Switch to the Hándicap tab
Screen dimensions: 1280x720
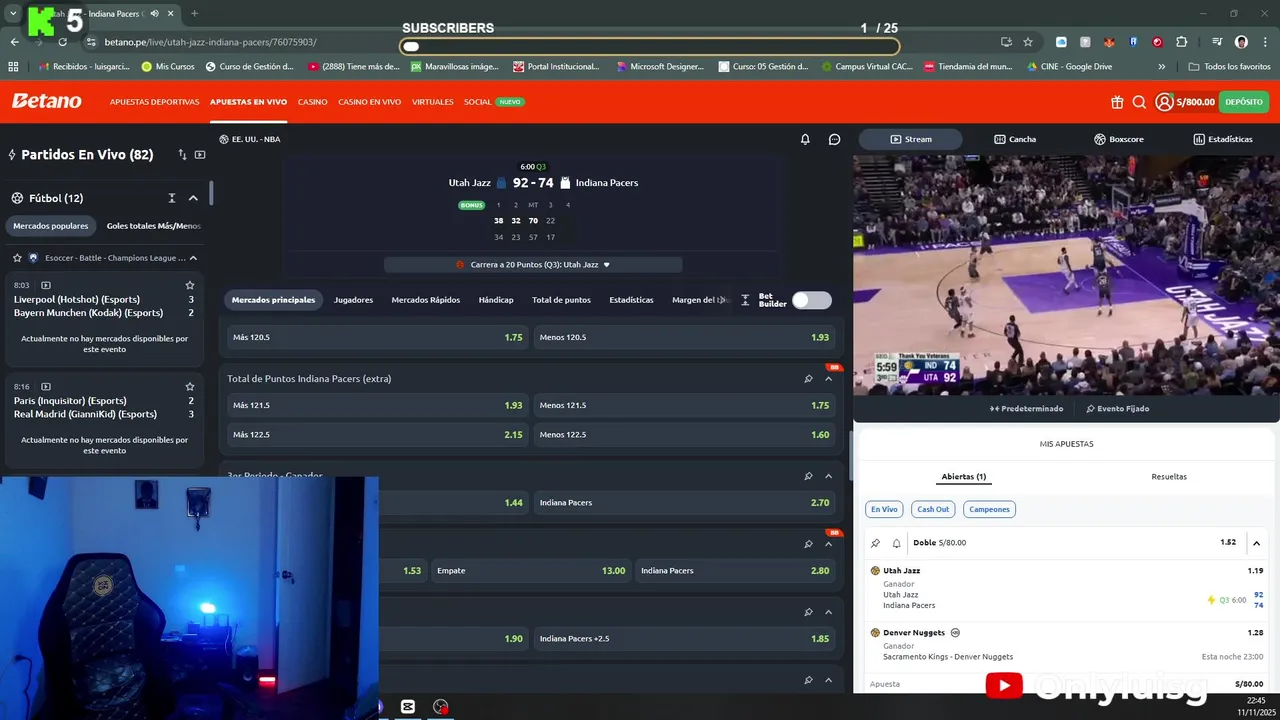pyautogui.click(x=496, y=300)
